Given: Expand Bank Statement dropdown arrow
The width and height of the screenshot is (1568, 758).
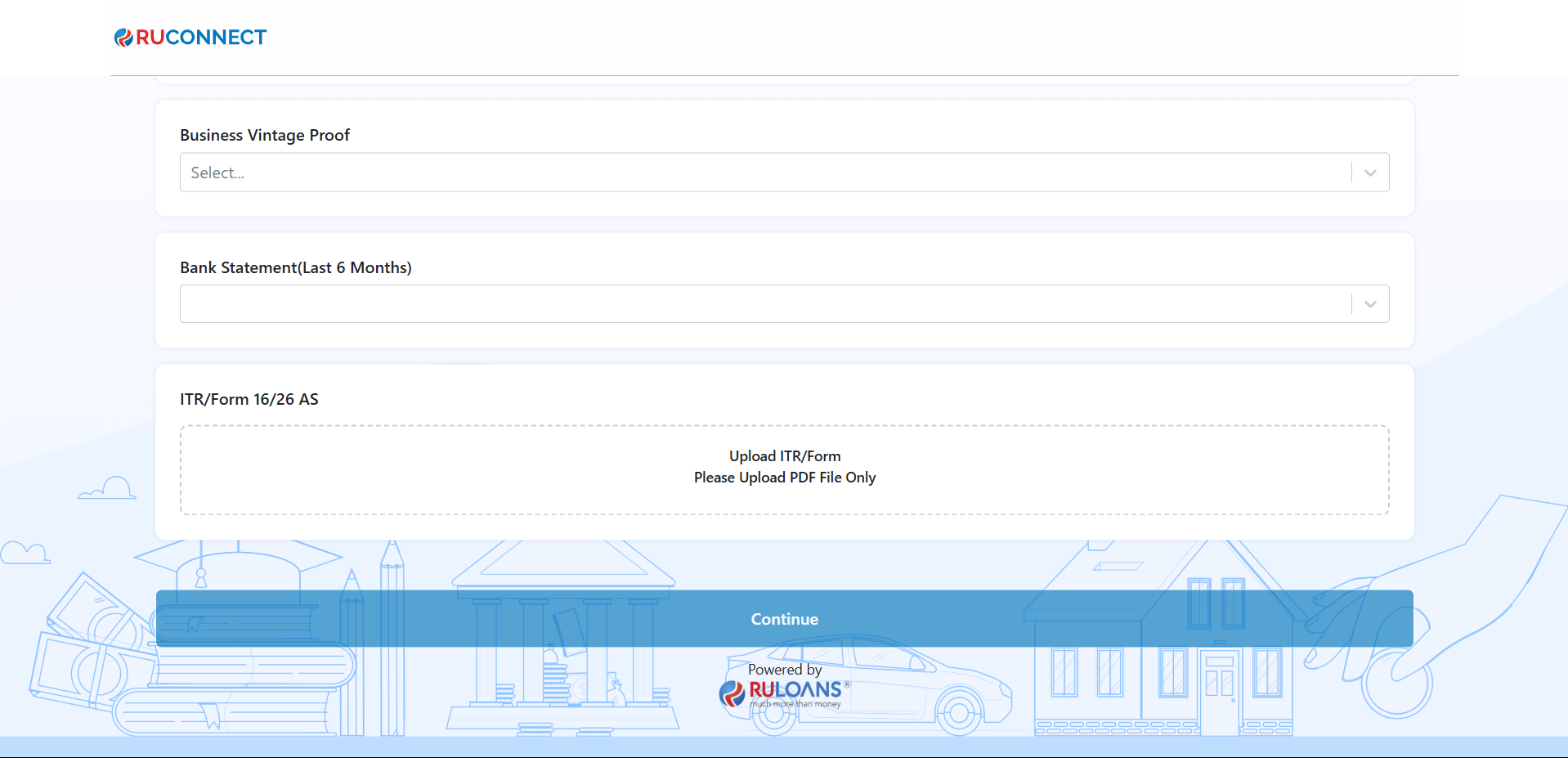Looking at the screenshot, I should [1370, 304].
